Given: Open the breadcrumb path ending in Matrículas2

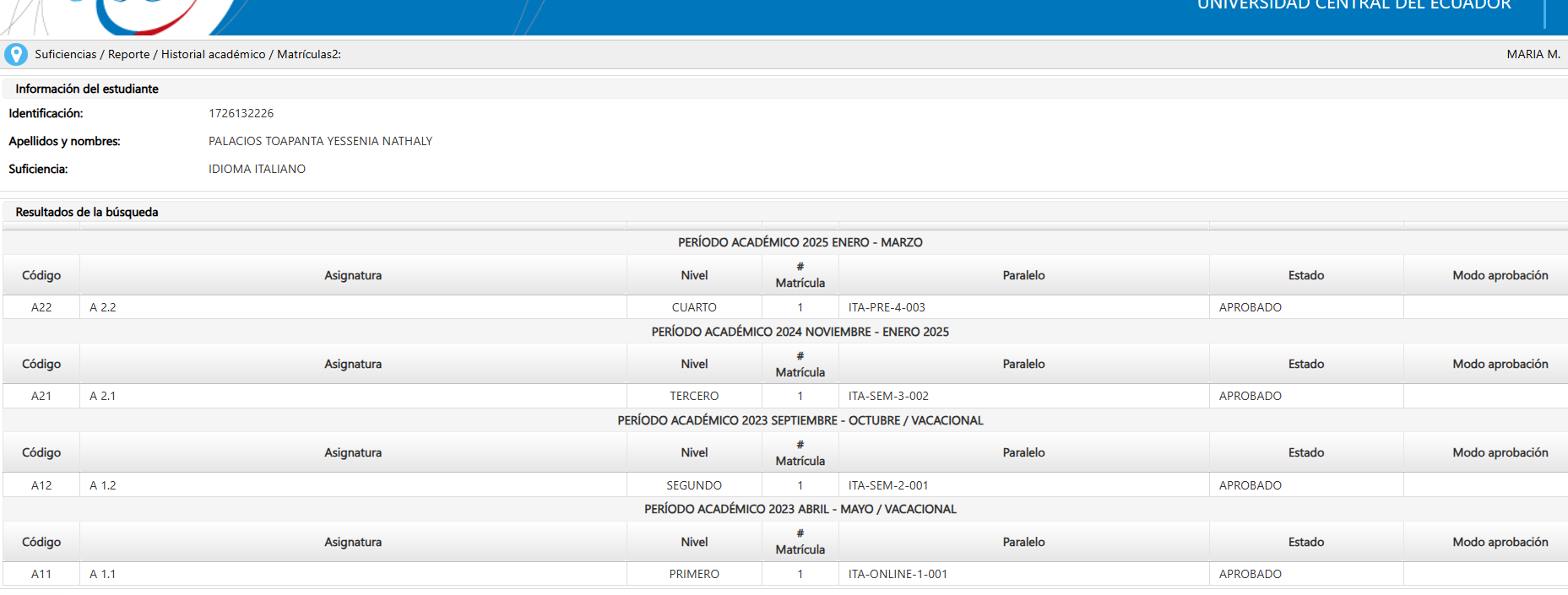Looking at the screenshot, I should point(187,54).
